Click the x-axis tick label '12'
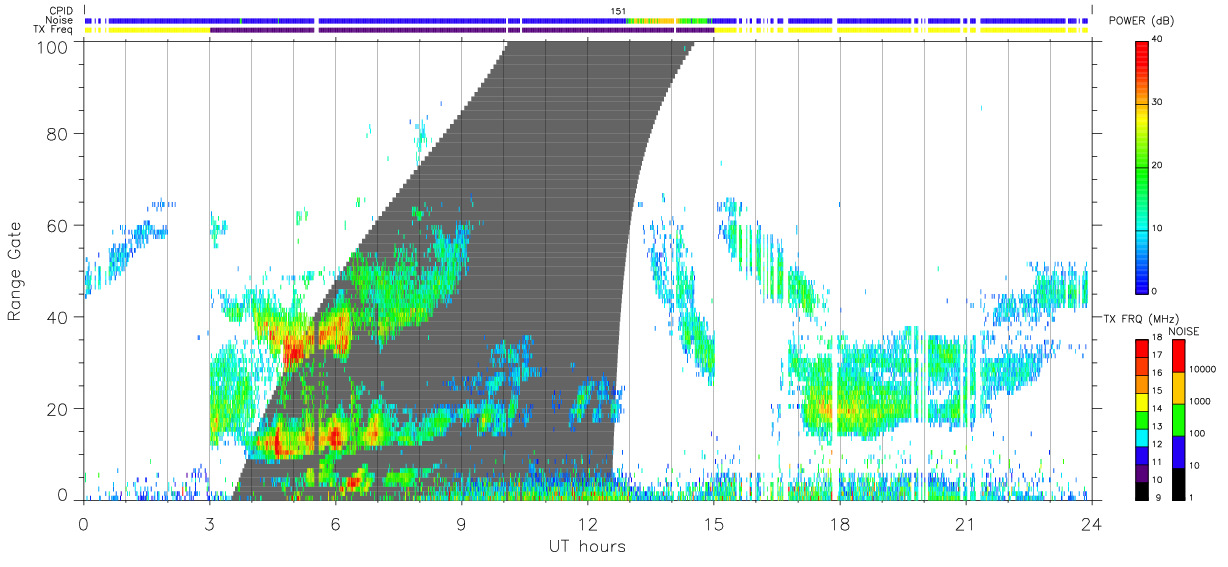 pos(588,523)
